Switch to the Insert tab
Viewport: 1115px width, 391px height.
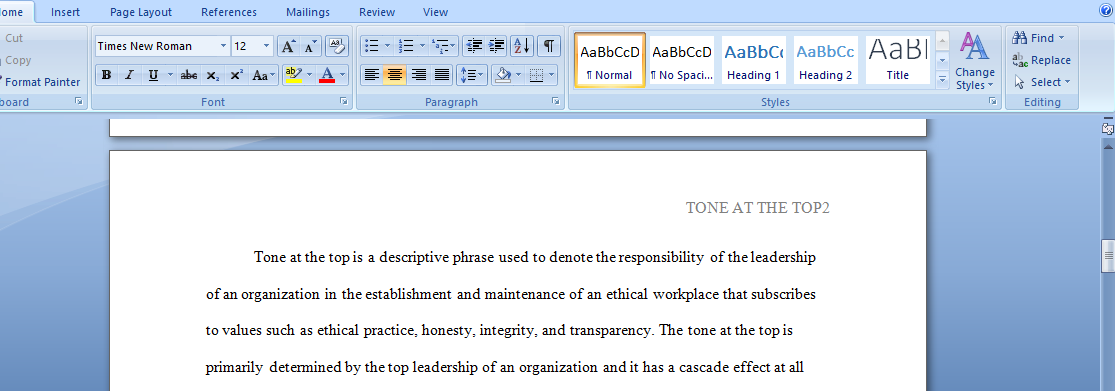click(65, 12)
